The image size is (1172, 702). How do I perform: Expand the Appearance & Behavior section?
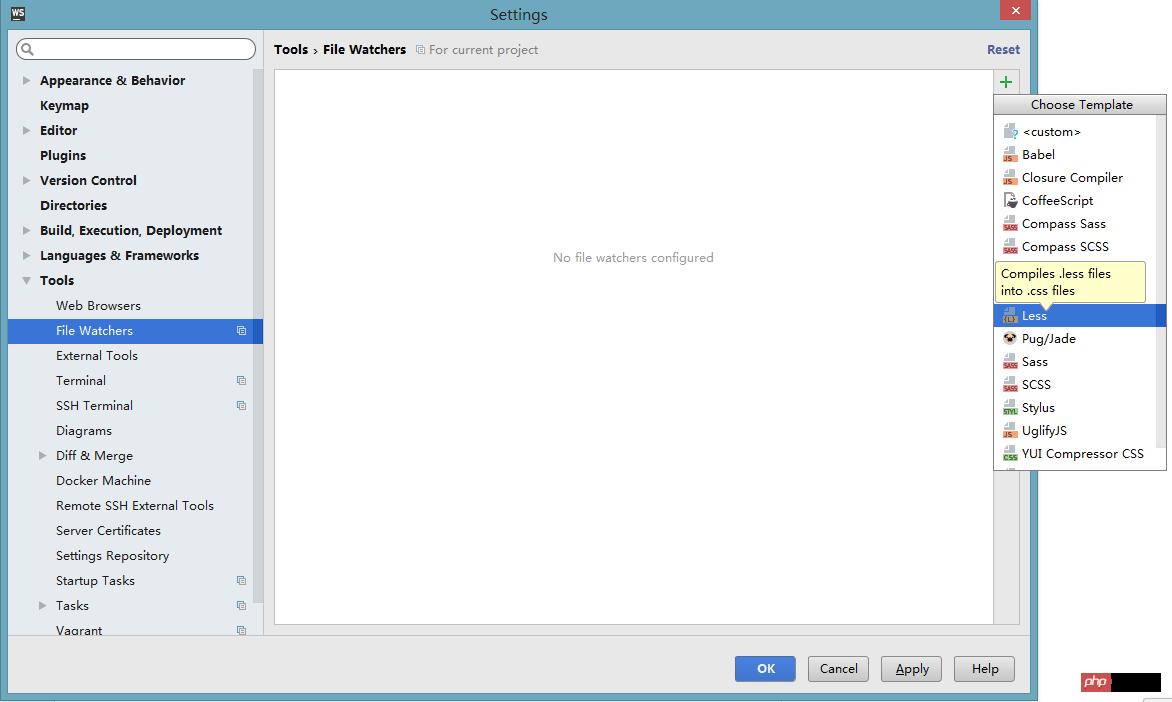27,81
